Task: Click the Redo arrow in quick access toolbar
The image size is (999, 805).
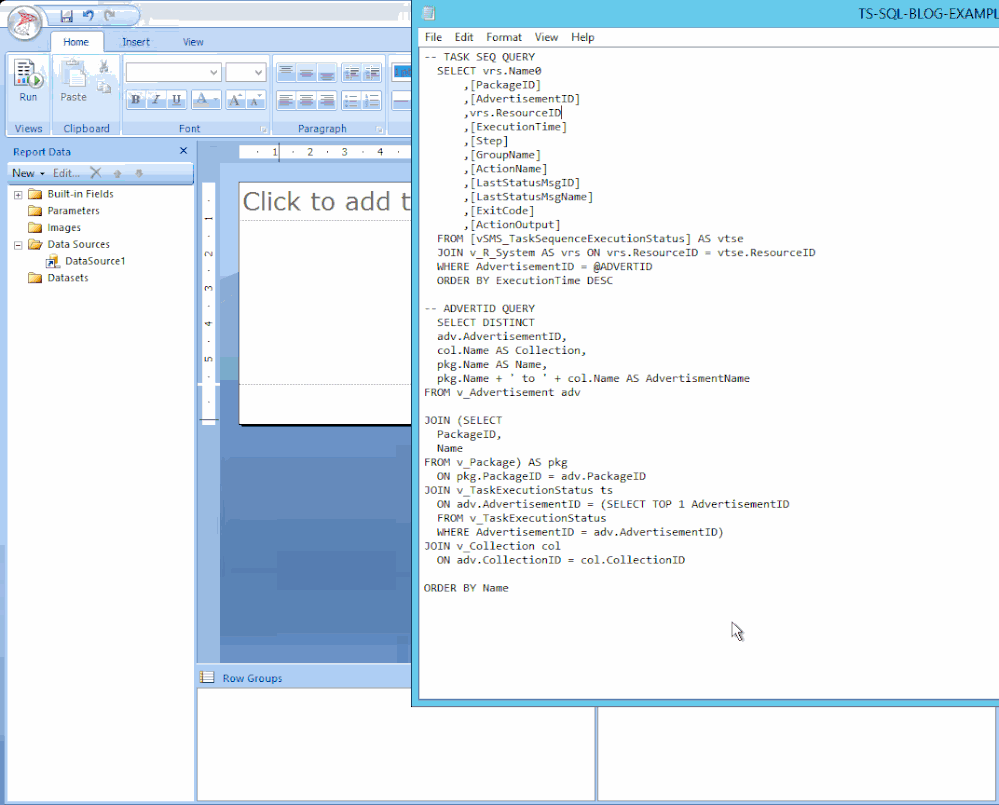Action: pos(110,15)
